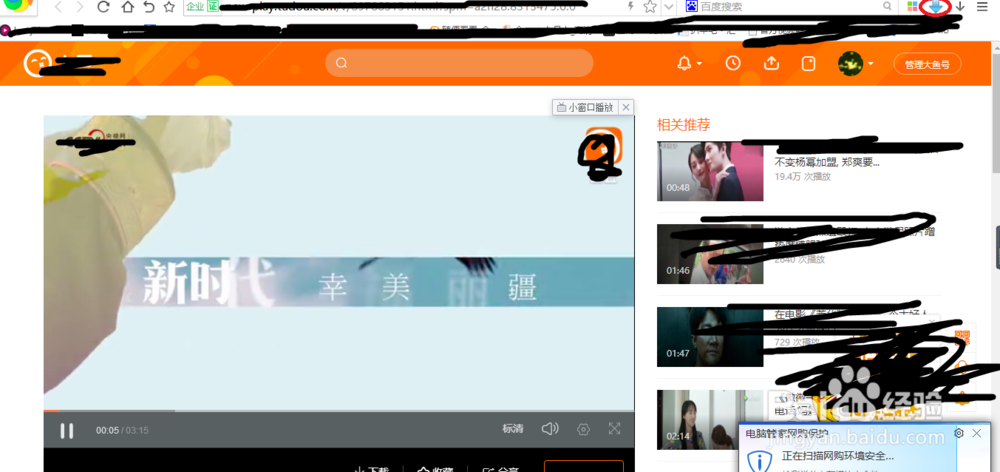Expand the address bar dropdown arrow
Viewport: 1000px width, 472px height.
point(668,6)
